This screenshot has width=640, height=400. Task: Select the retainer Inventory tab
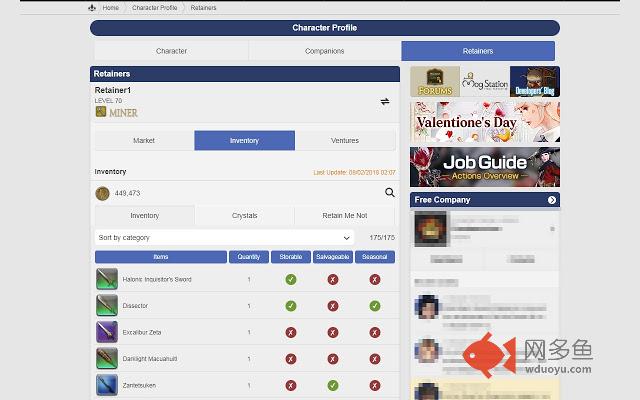point(244,140)
